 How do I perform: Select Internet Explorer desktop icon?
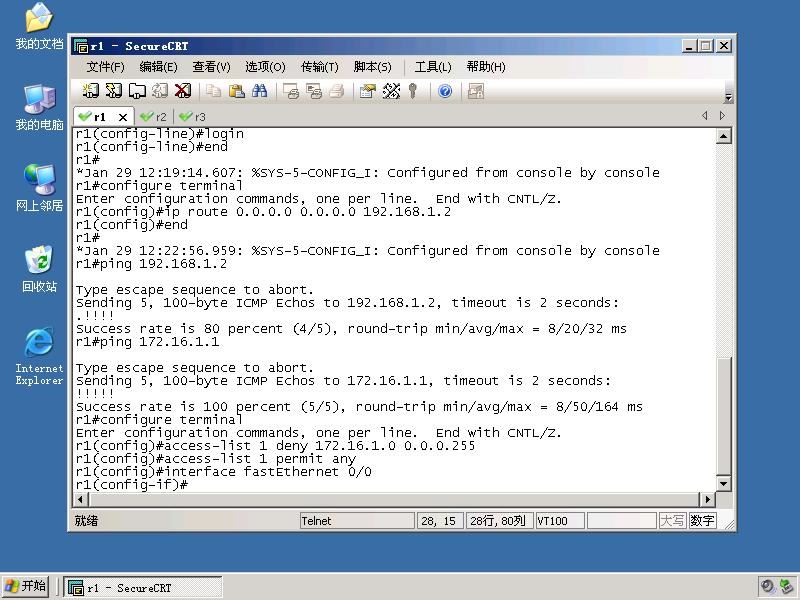39,356
